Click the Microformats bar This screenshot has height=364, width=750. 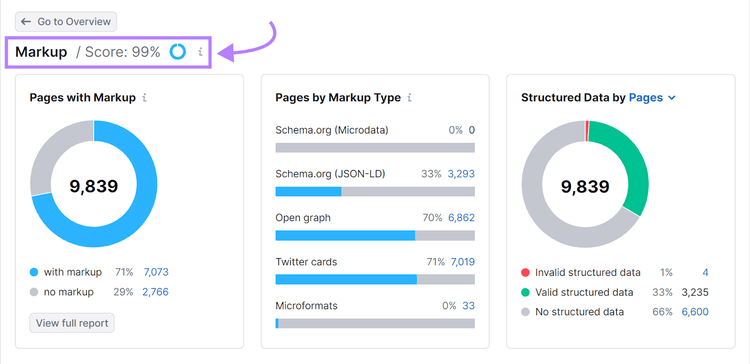pos(375,323)
